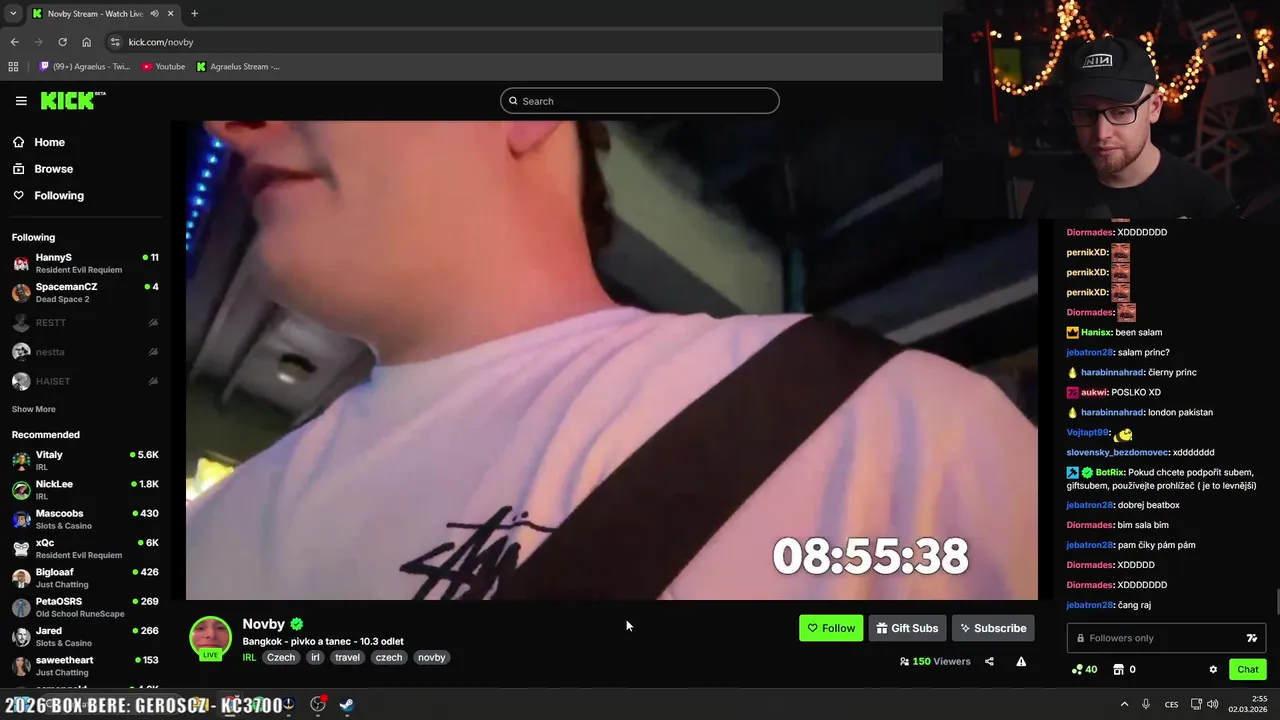Click the green Chat send button
1280x720 pixels.
click(x=1248, y=669)
